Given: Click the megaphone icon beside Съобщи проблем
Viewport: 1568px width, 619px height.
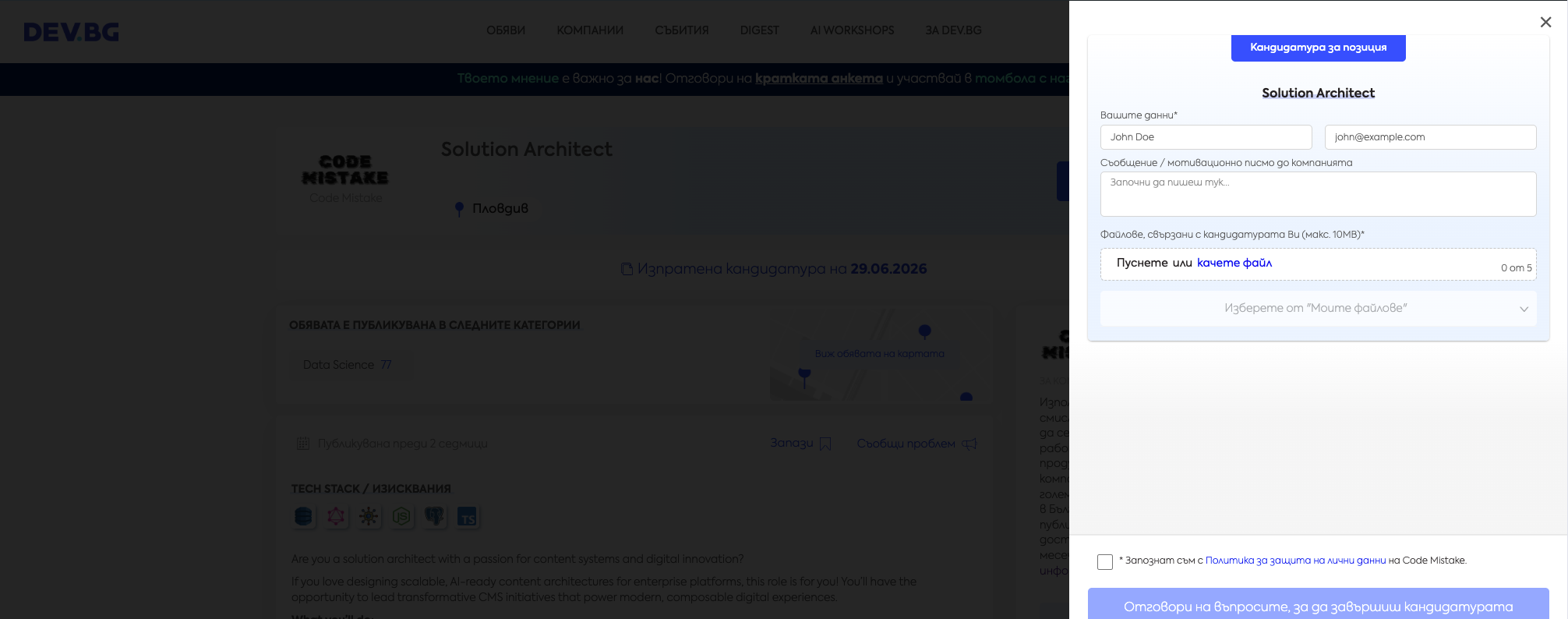Looking at the screenshot, I should click(x=969, y=444).
